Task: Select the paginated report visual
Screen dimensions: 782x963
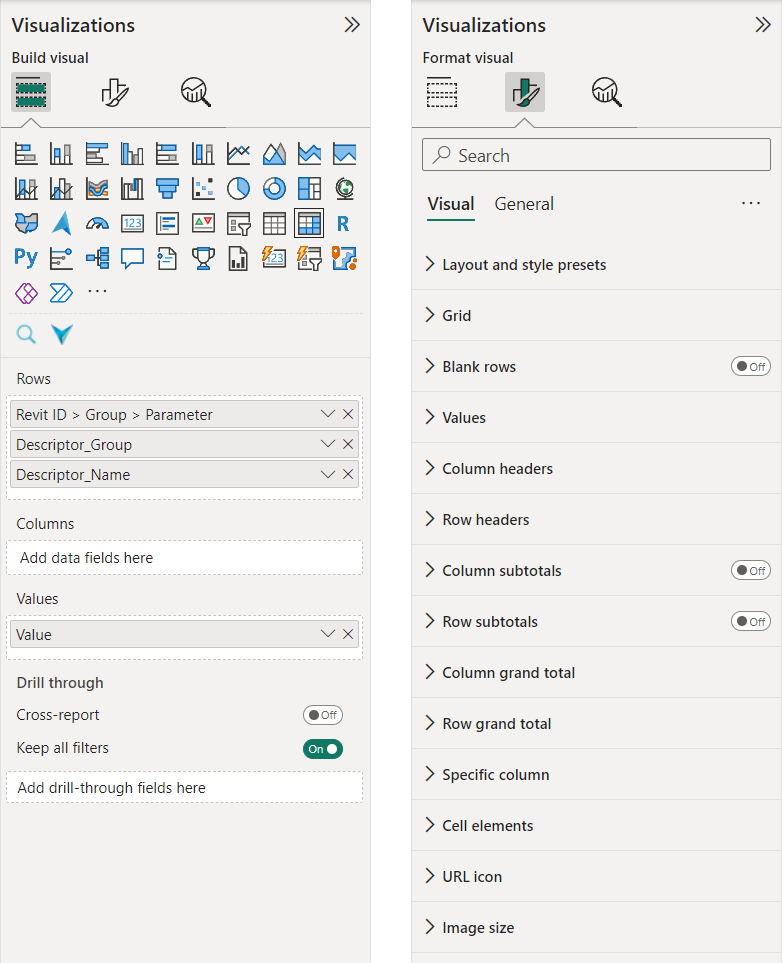Action: [x=238, y=258]
